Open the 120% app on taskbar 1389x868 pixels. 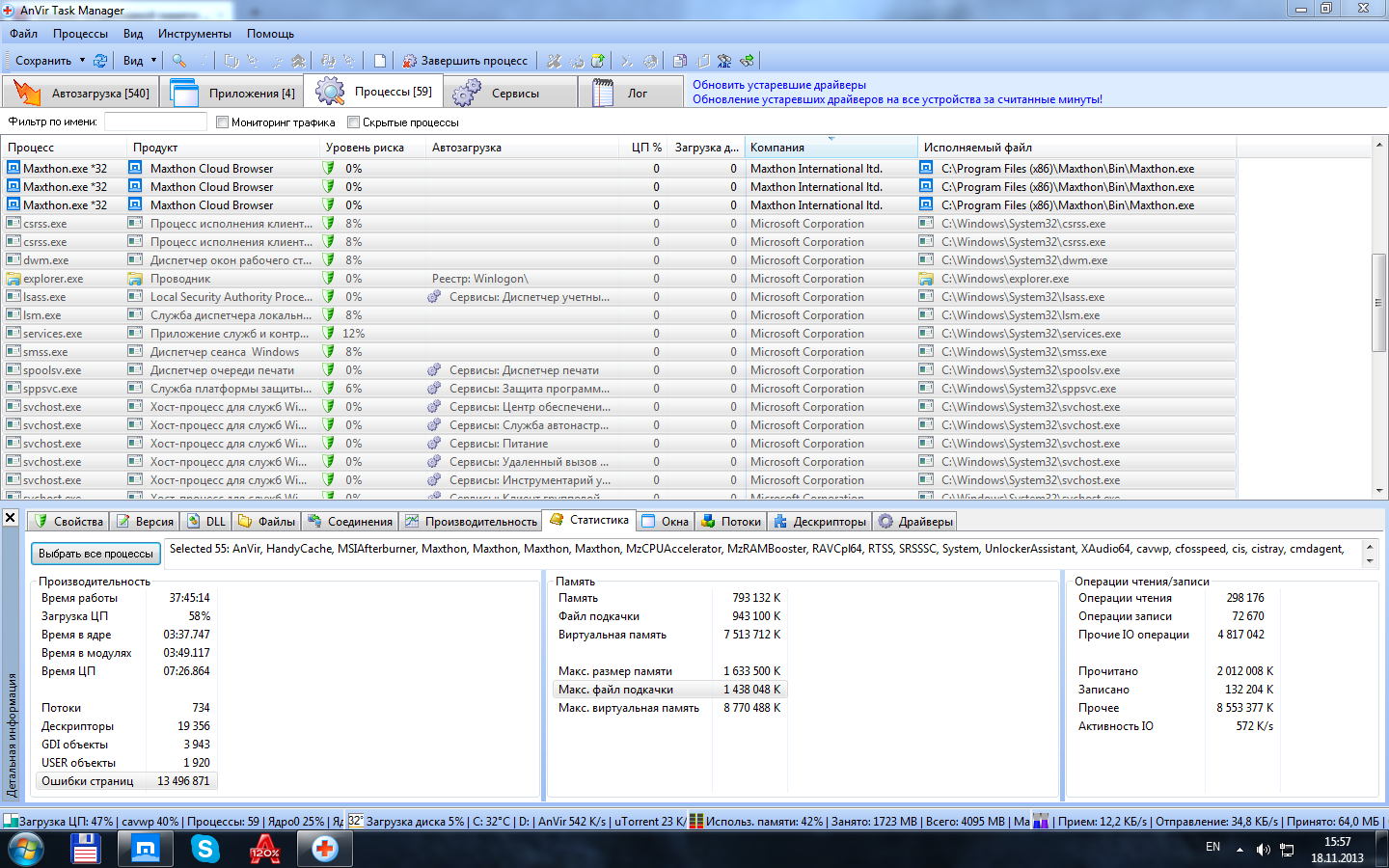265,850
